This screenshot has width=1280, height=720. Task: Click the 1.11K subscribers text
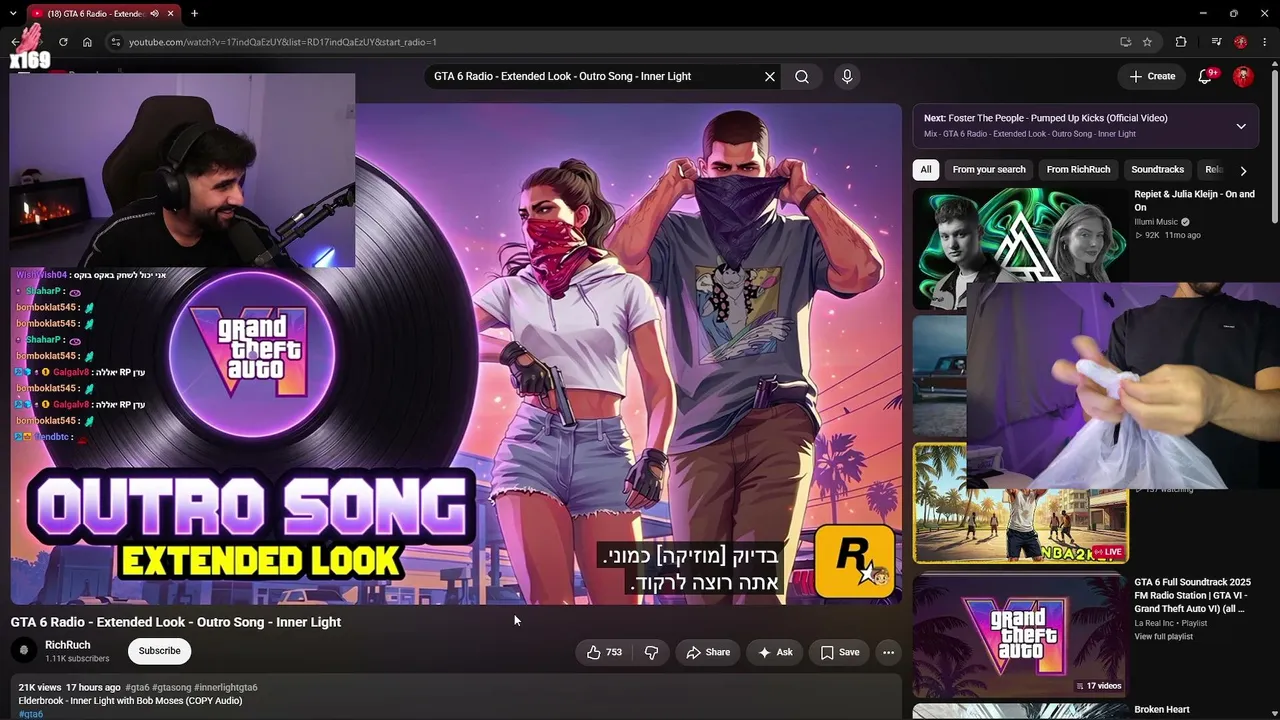point(77,659)
